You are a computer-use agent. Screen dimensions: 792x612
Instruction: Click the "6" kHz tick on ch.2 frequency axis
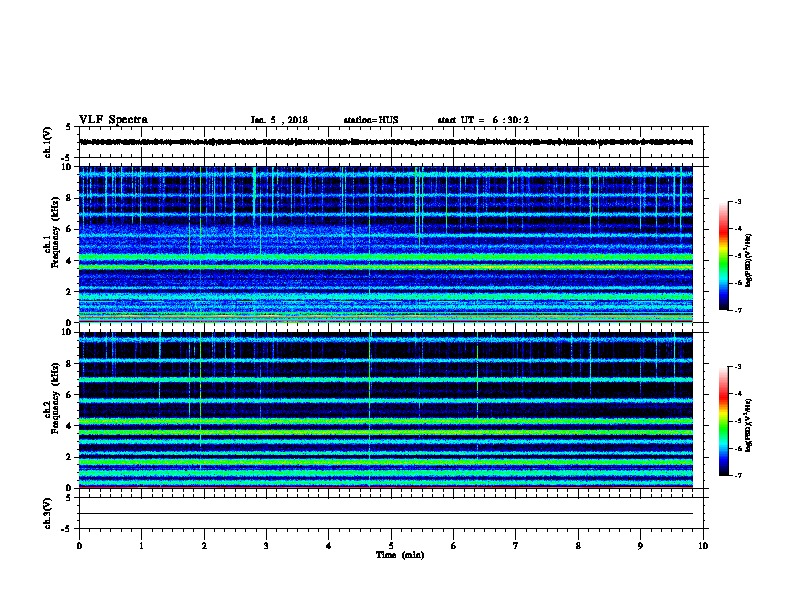(x=70, y=395)
